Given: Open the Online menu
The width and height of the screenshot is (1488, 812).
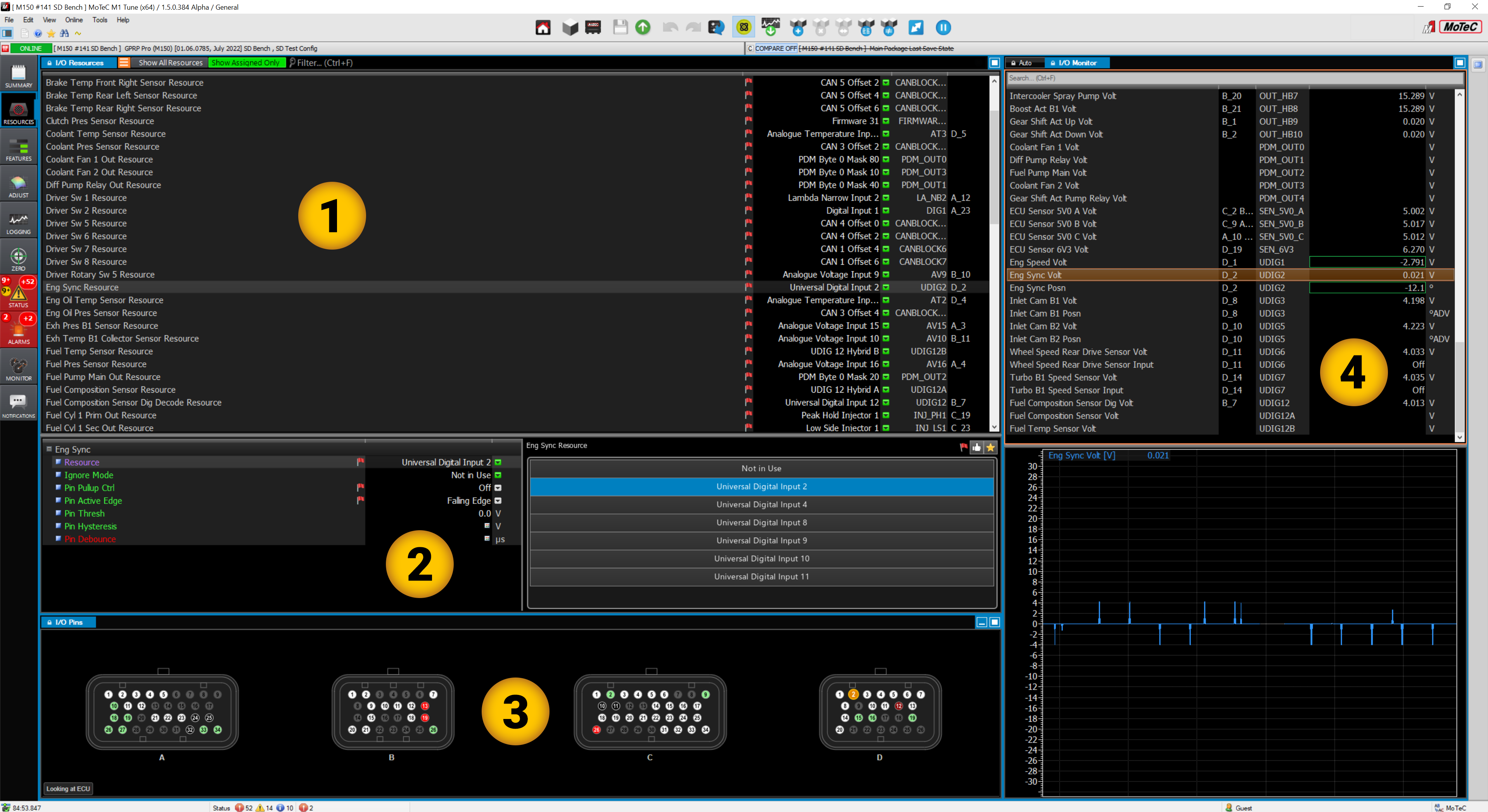Looking at the screenshot, I should coord(74,20).
